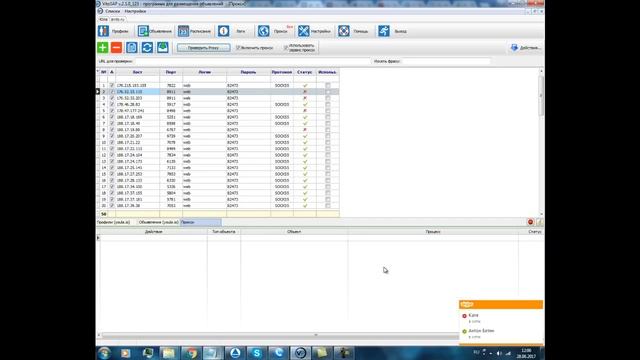
Task: Click the blue refresh arrows icon
Action: coord(147,47)
